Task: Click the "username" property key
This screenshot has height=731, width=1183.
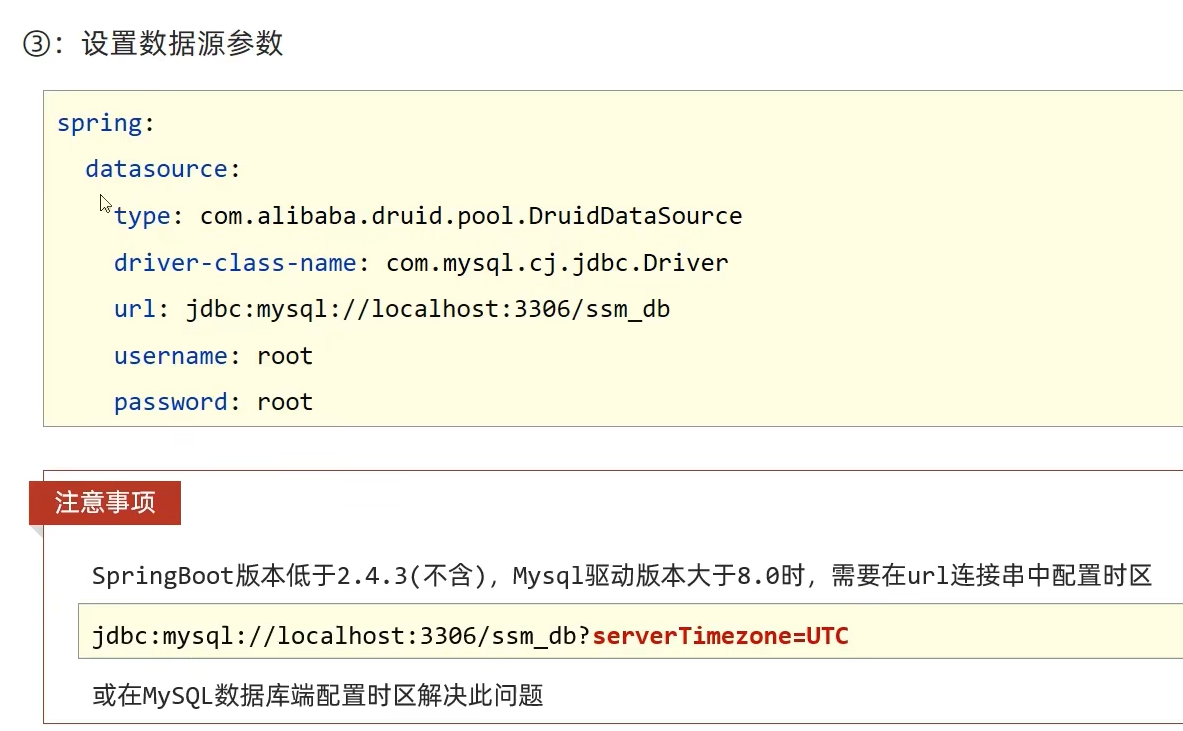Action: [170, 356]
